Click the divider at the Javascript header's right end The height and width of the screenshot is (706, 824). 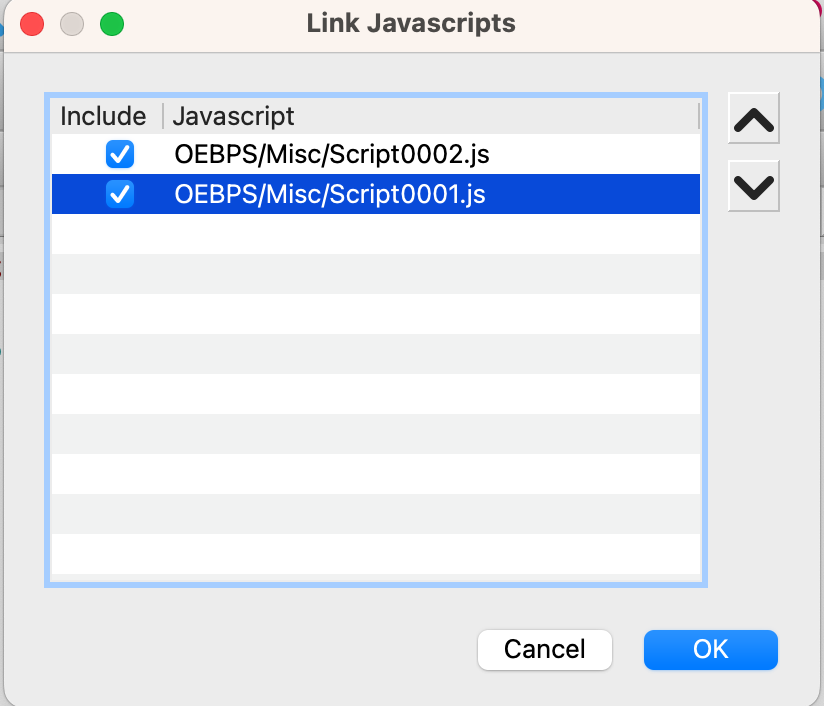698,116
